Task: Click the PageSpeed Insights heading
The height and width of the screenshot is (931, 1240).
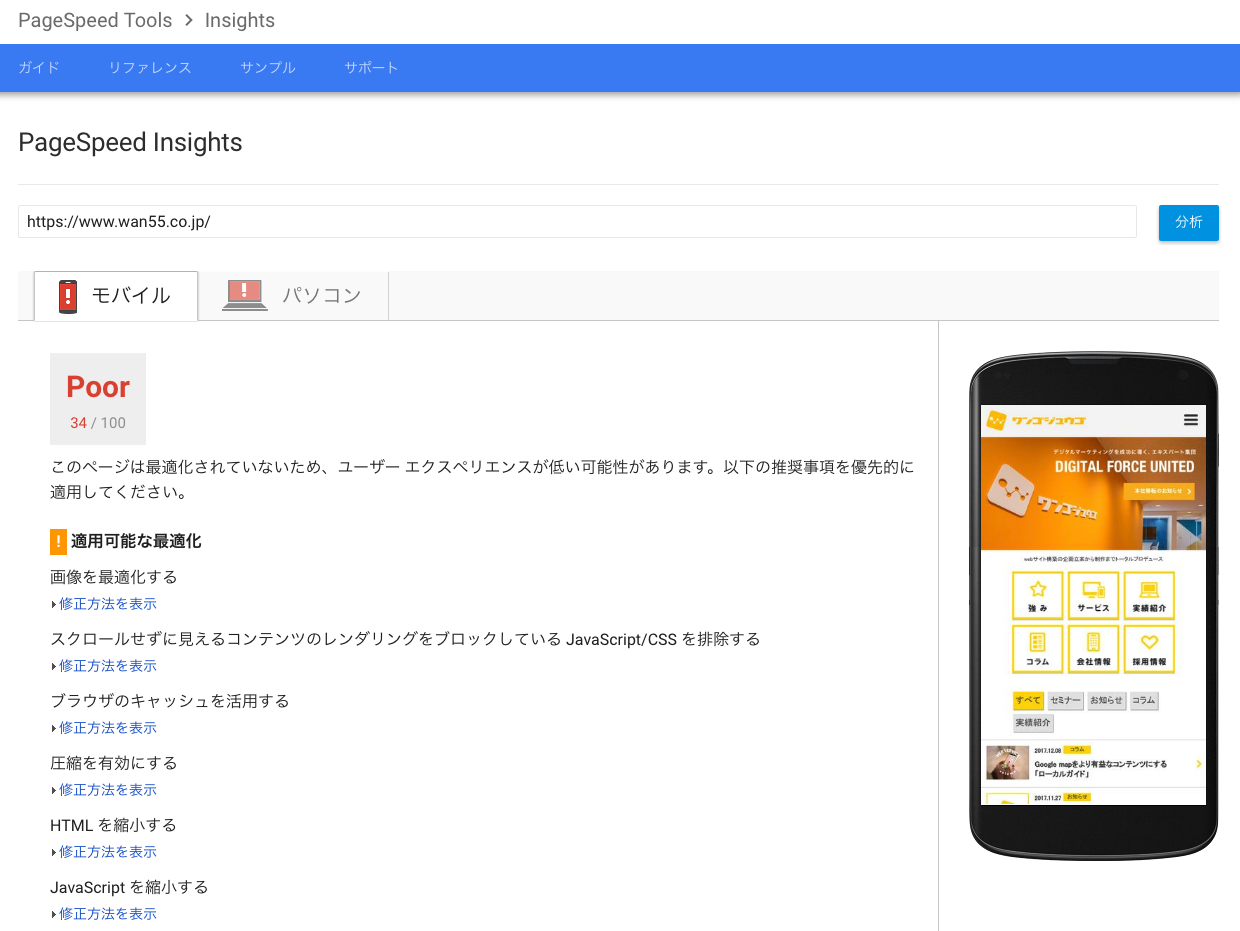Action: [130, 143]
